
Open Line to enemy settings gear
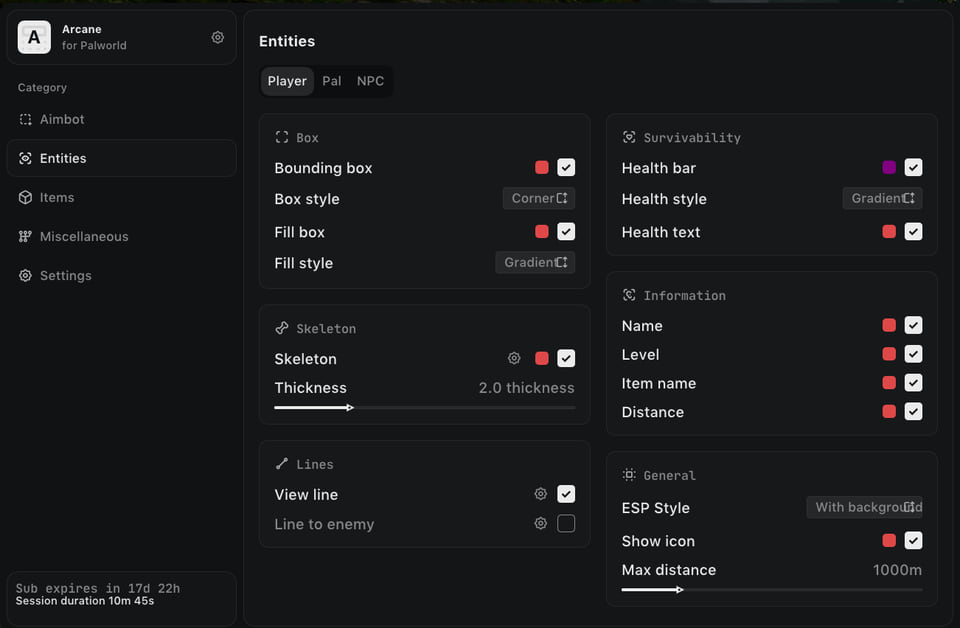point(541,523)
